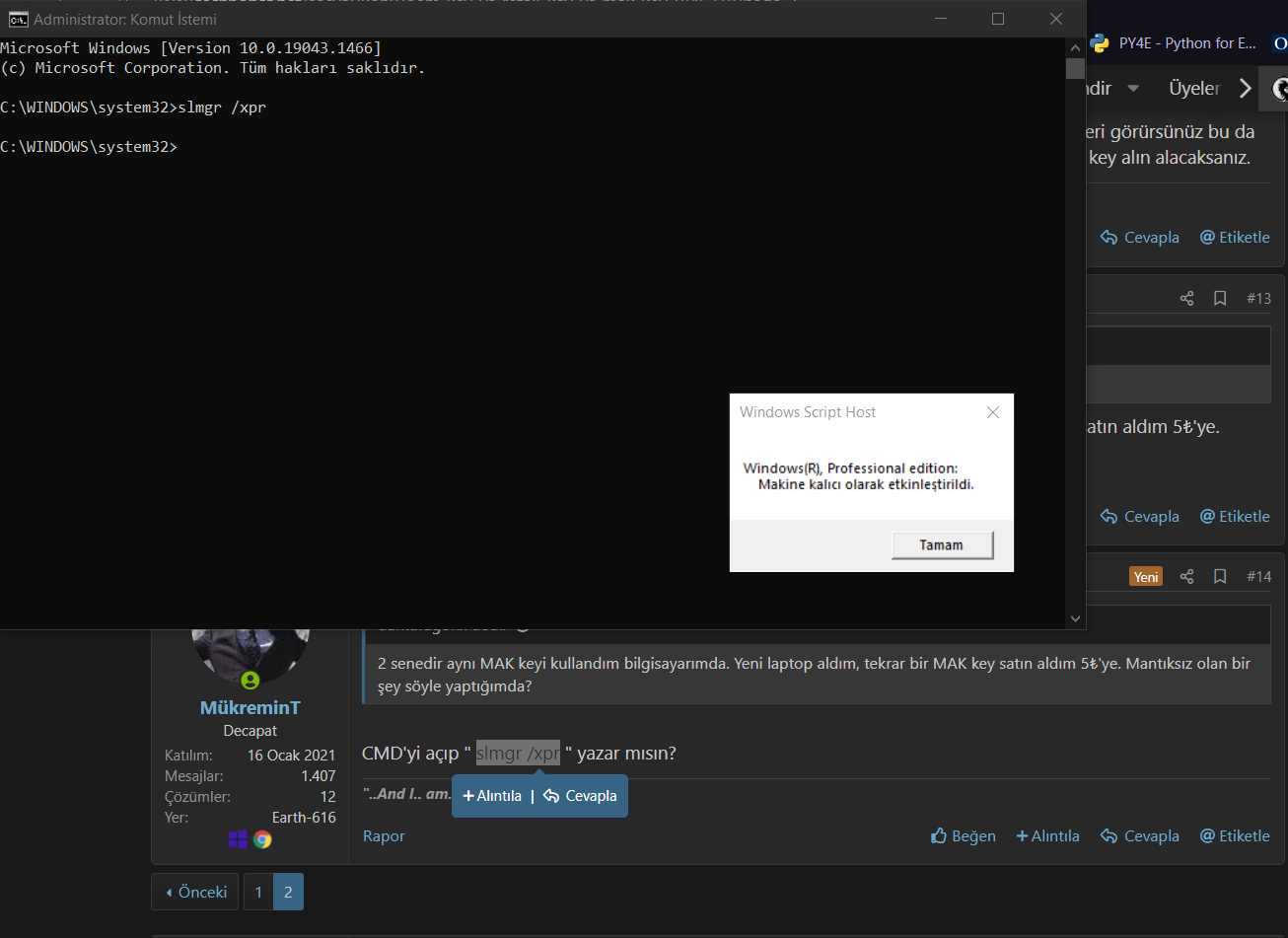This screenshot has height=938, width=1288.
Task: Click the "Makine kalıcı olarak etkinleştirildi." message
Action: tap(866, 485)
